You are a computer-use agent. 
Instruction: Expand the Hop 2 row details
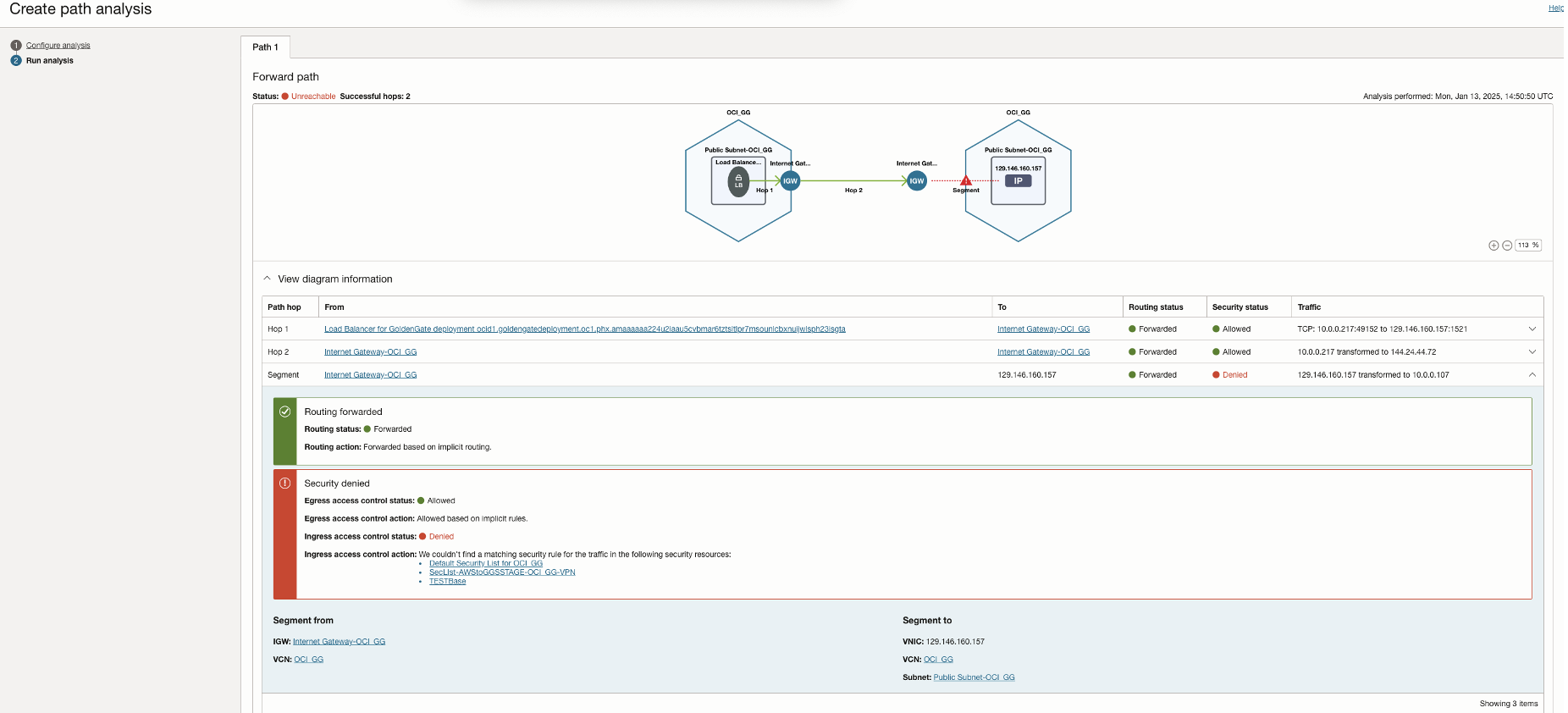(1532, 352)
